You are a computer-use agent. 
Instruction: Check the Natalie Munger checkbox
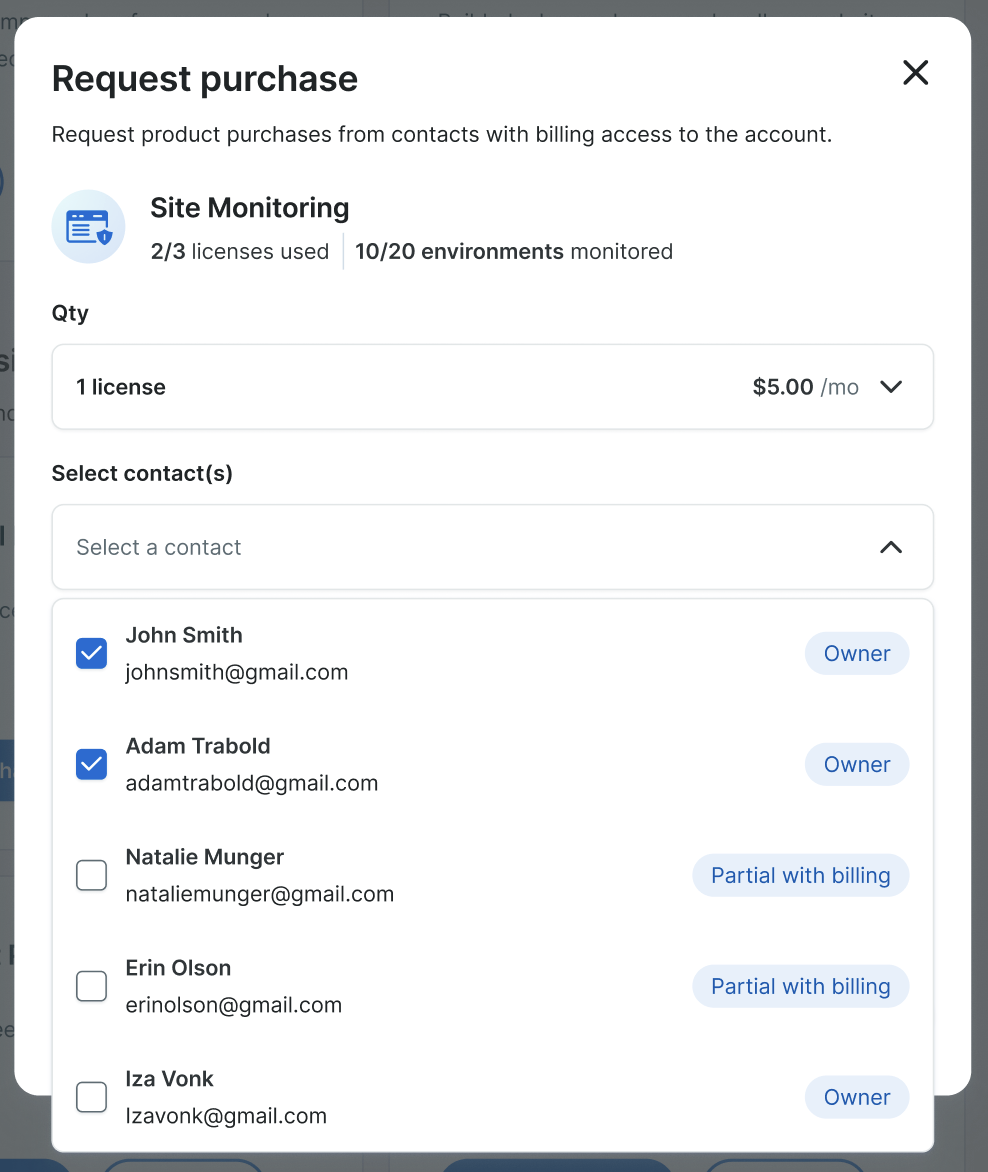[92, 876]
